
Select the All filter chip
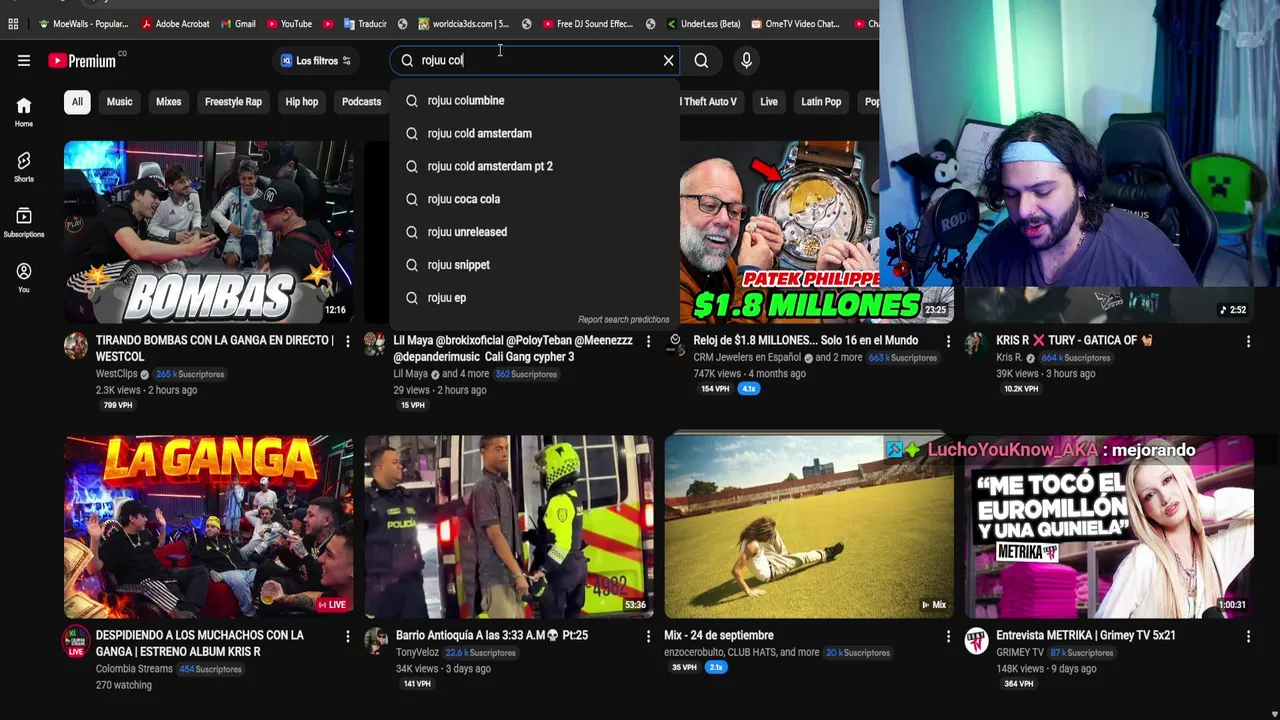77,101
